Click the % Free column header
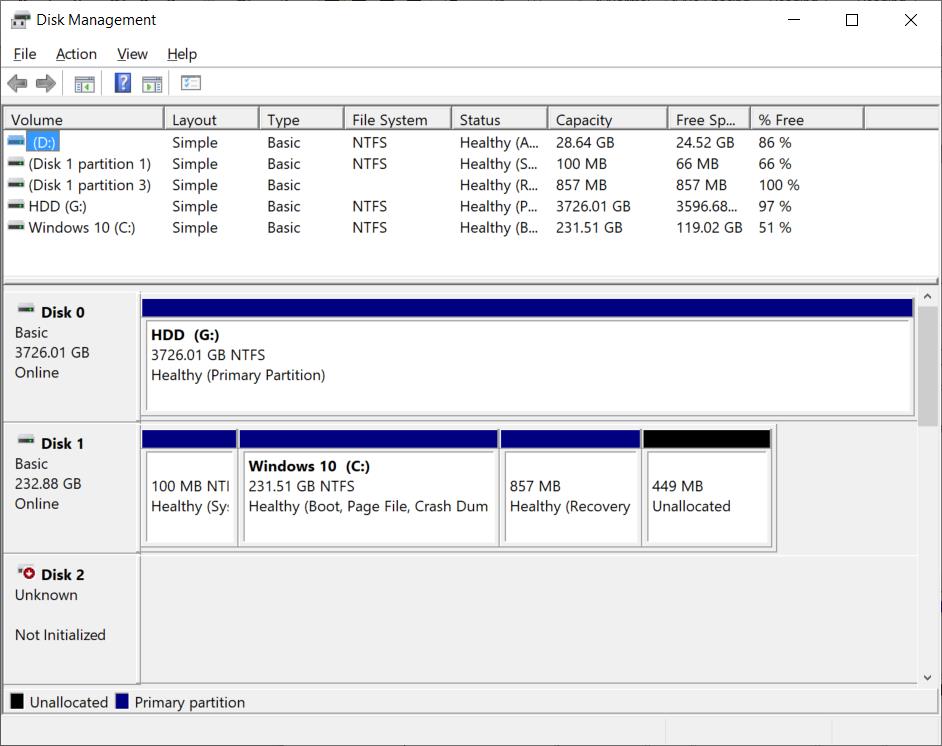The height and width of the screenshot is (746, 942). (790, 117)
